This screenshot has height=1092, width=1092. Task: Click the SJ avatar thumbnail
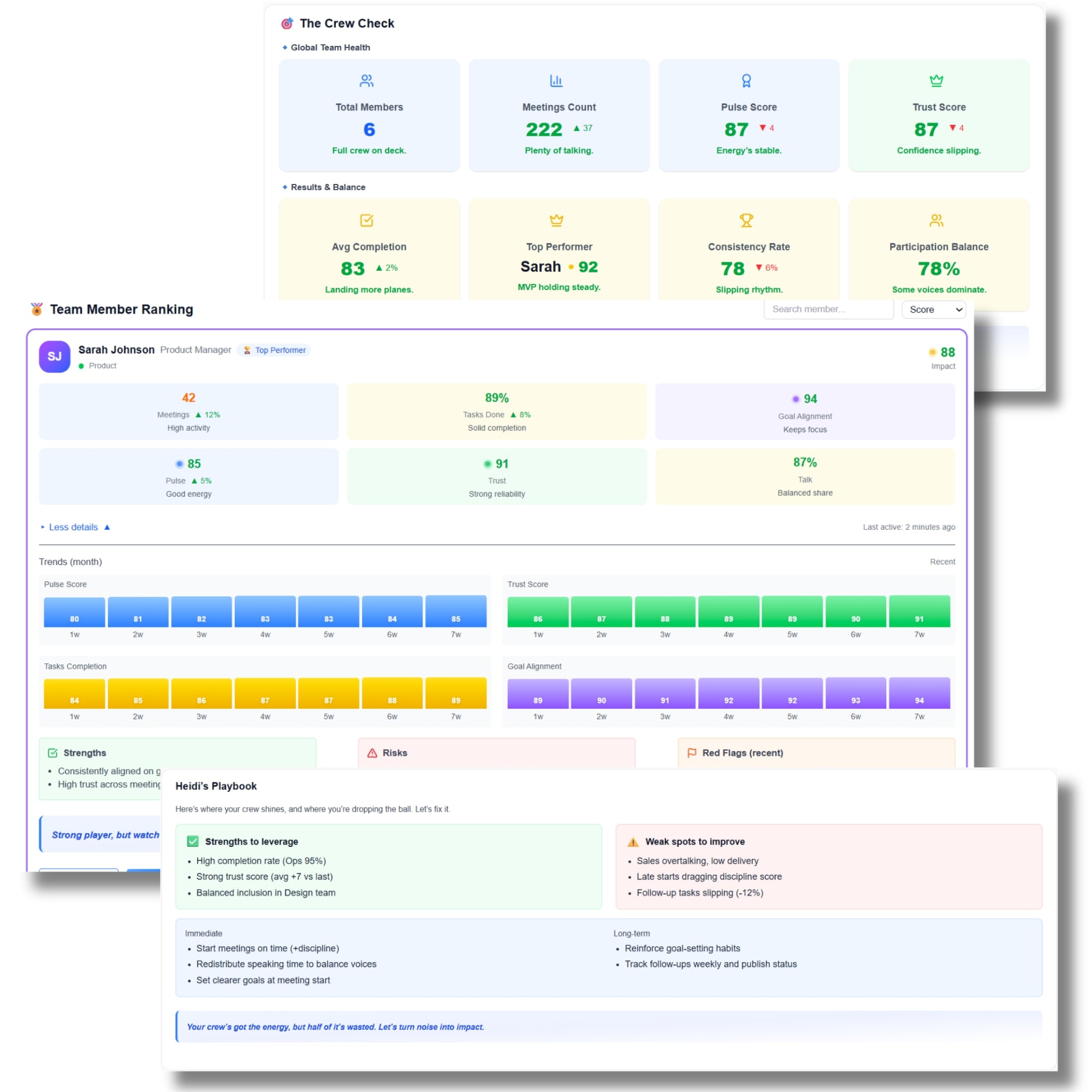click(55, 356)
